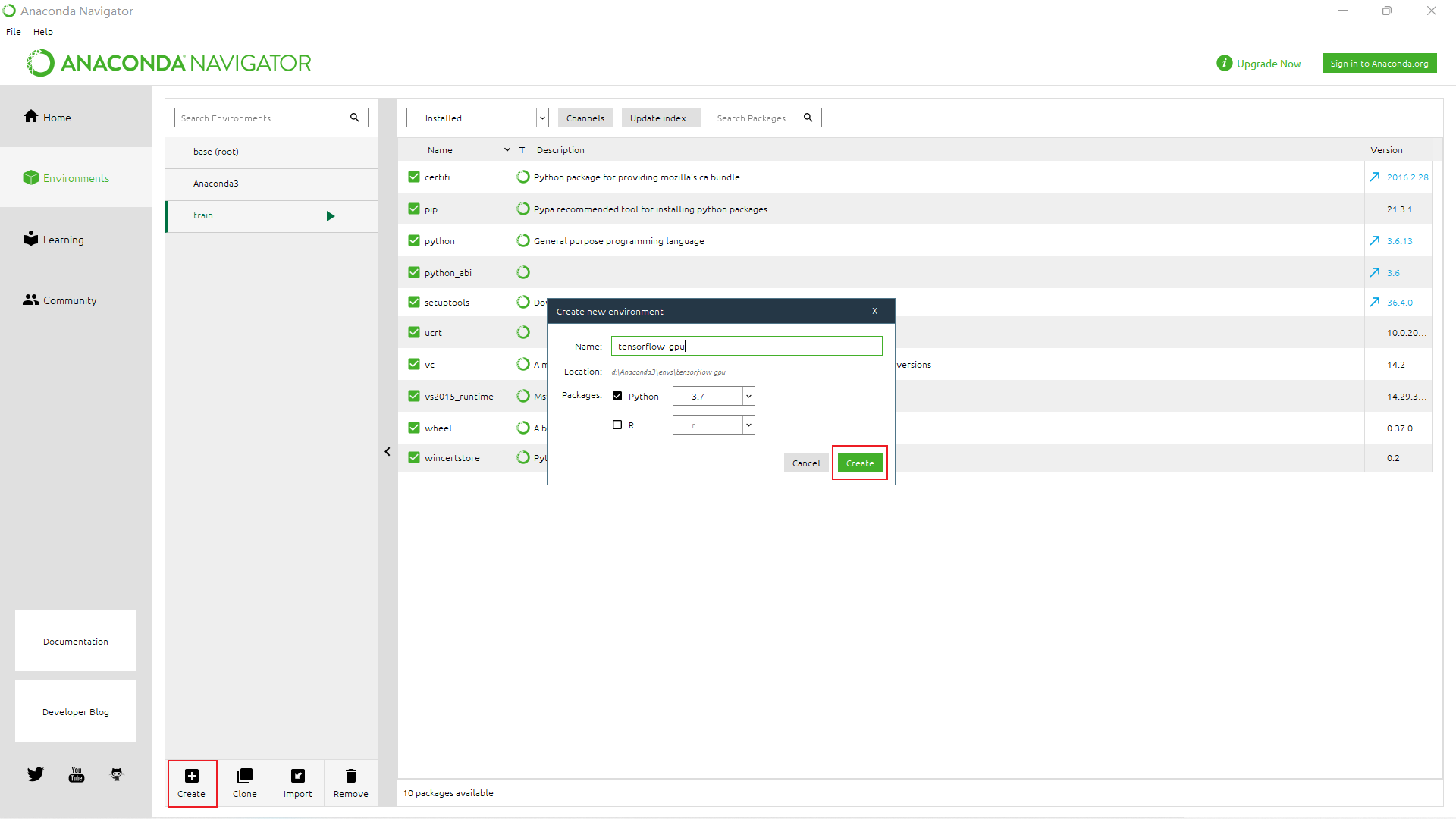Open the File menu

tap(14, 32)
